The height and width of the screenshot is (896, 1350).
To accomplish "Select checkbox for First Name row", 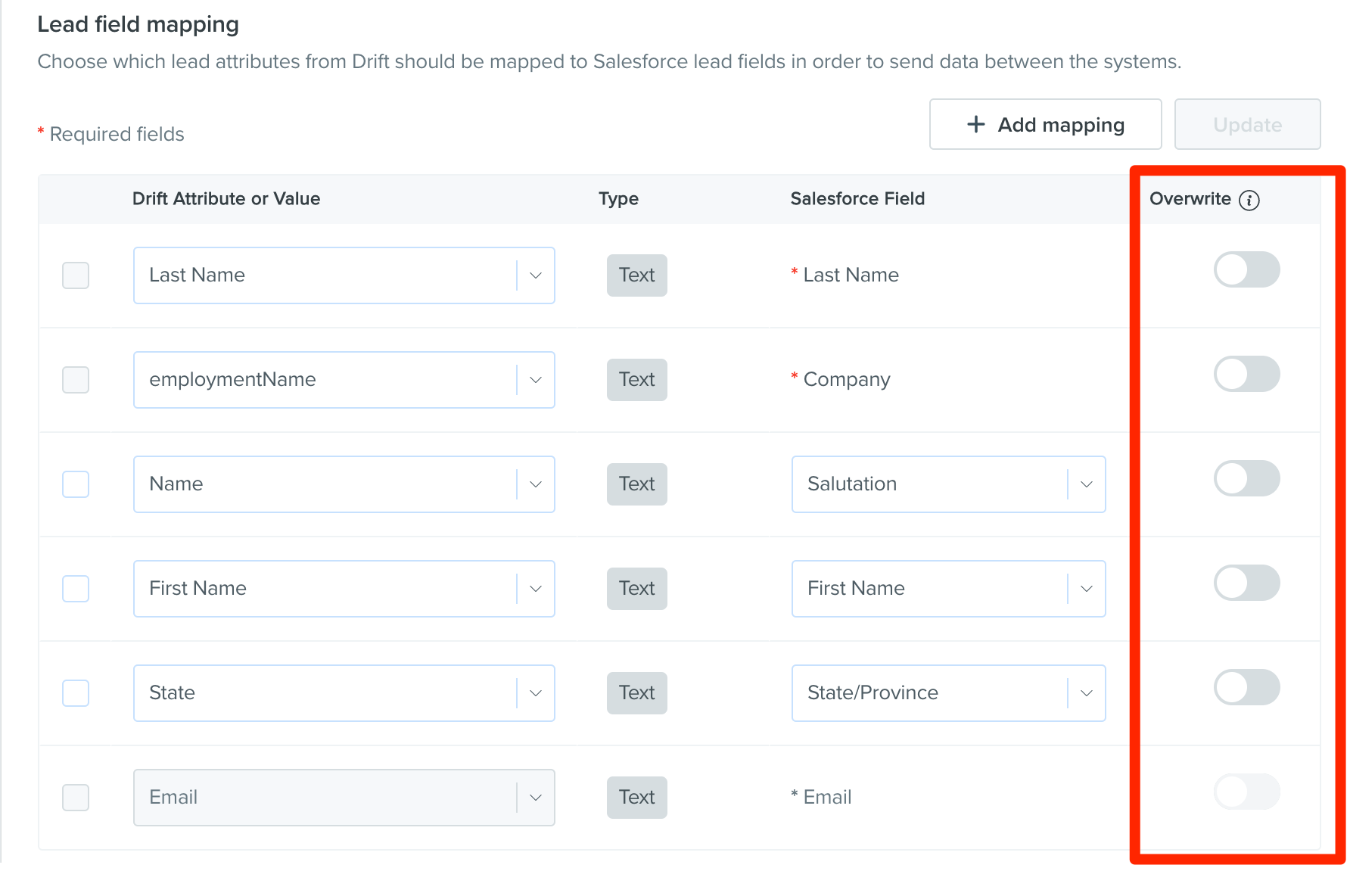I will pos(76,589).
